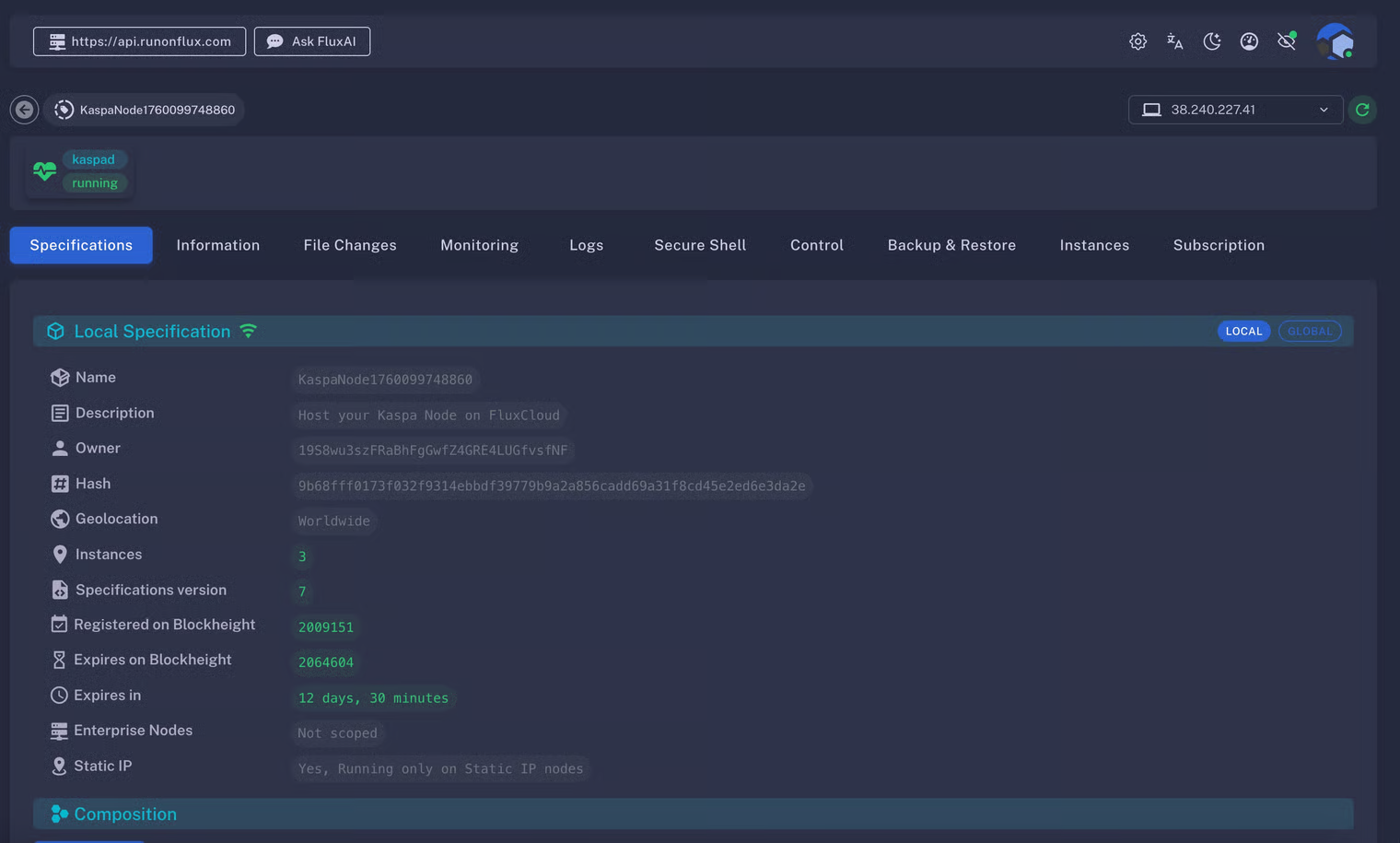1400x843 pixels.
Task: Switch to GLOBAL specification view
Action: pos(1309,332)
